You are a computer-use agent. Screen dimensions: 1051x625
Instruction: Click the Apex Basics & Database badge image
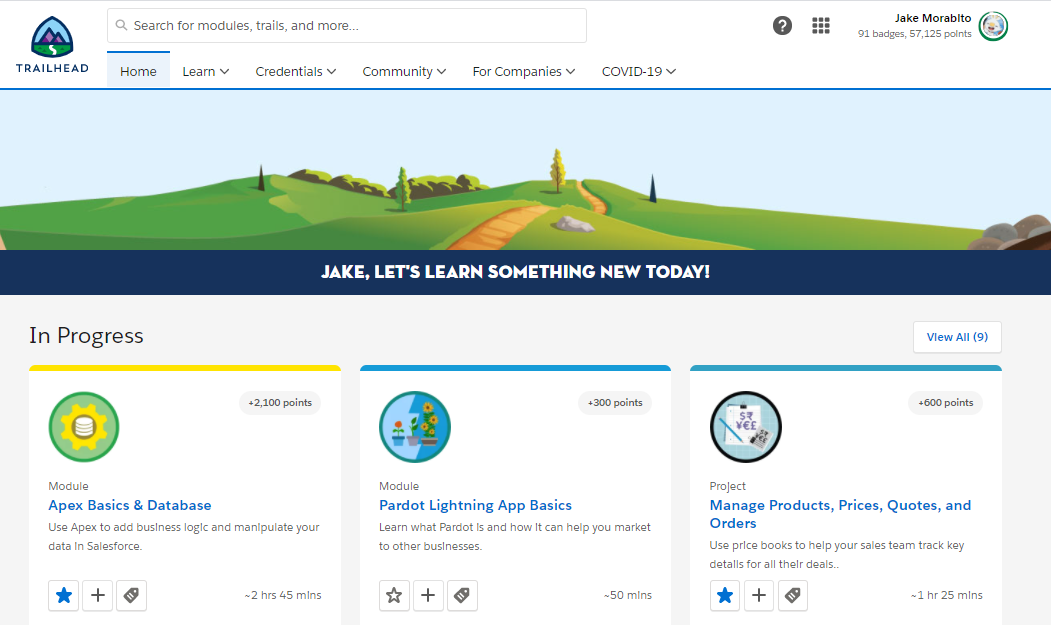pyautogui.click(x=84, y=427)
